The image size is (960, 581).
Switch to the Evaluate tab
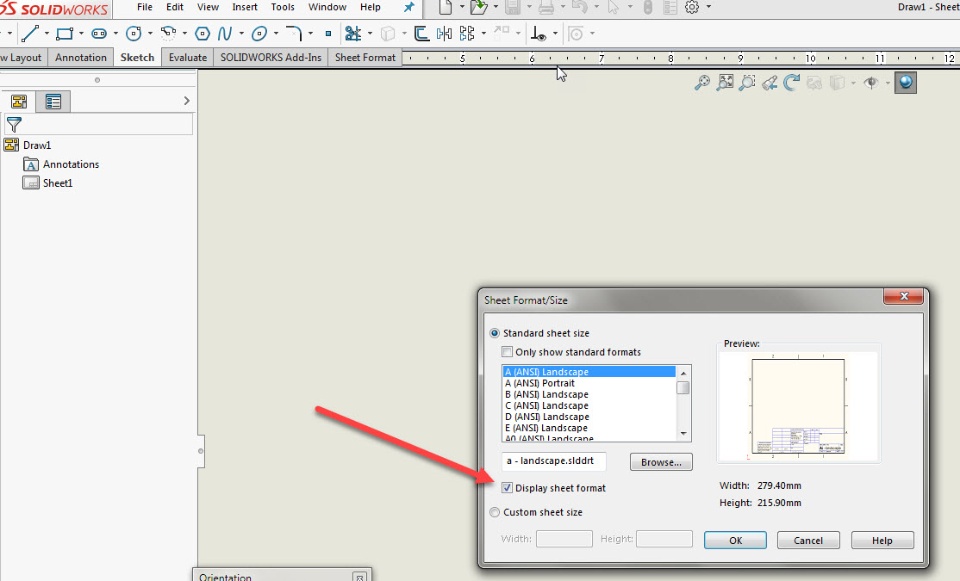click(x=188, y=58)
